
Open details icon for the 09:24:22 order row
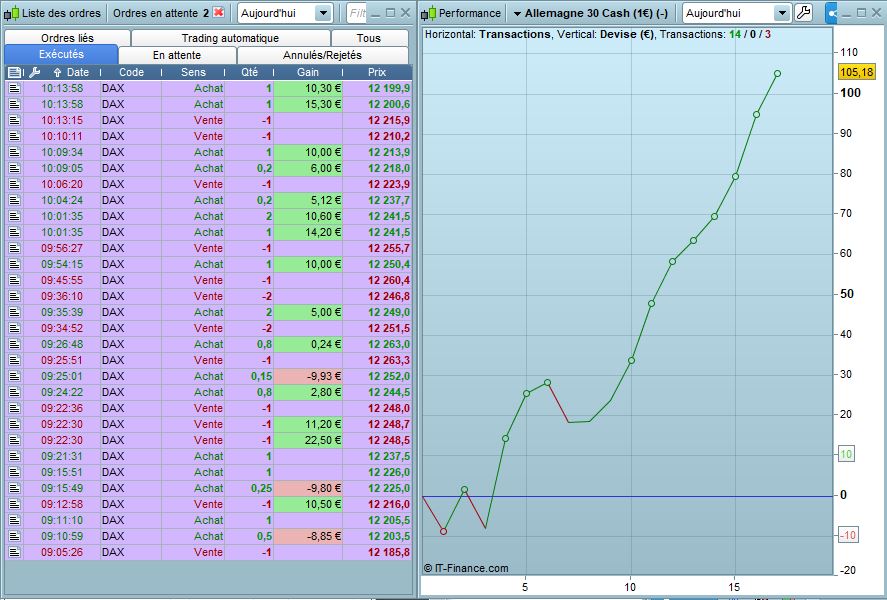pos(14,392)
